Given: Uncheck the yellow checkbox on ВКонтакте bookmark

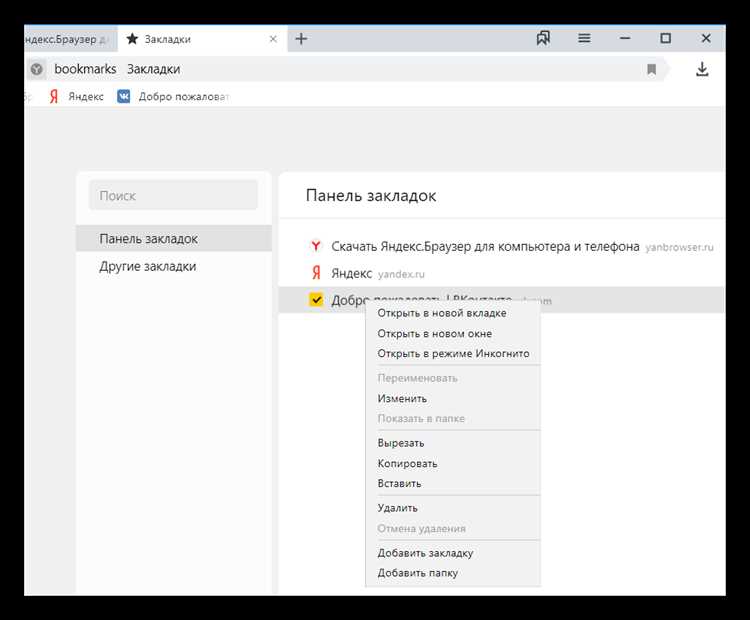Looking at the screenshot, I should click(316, 300).
